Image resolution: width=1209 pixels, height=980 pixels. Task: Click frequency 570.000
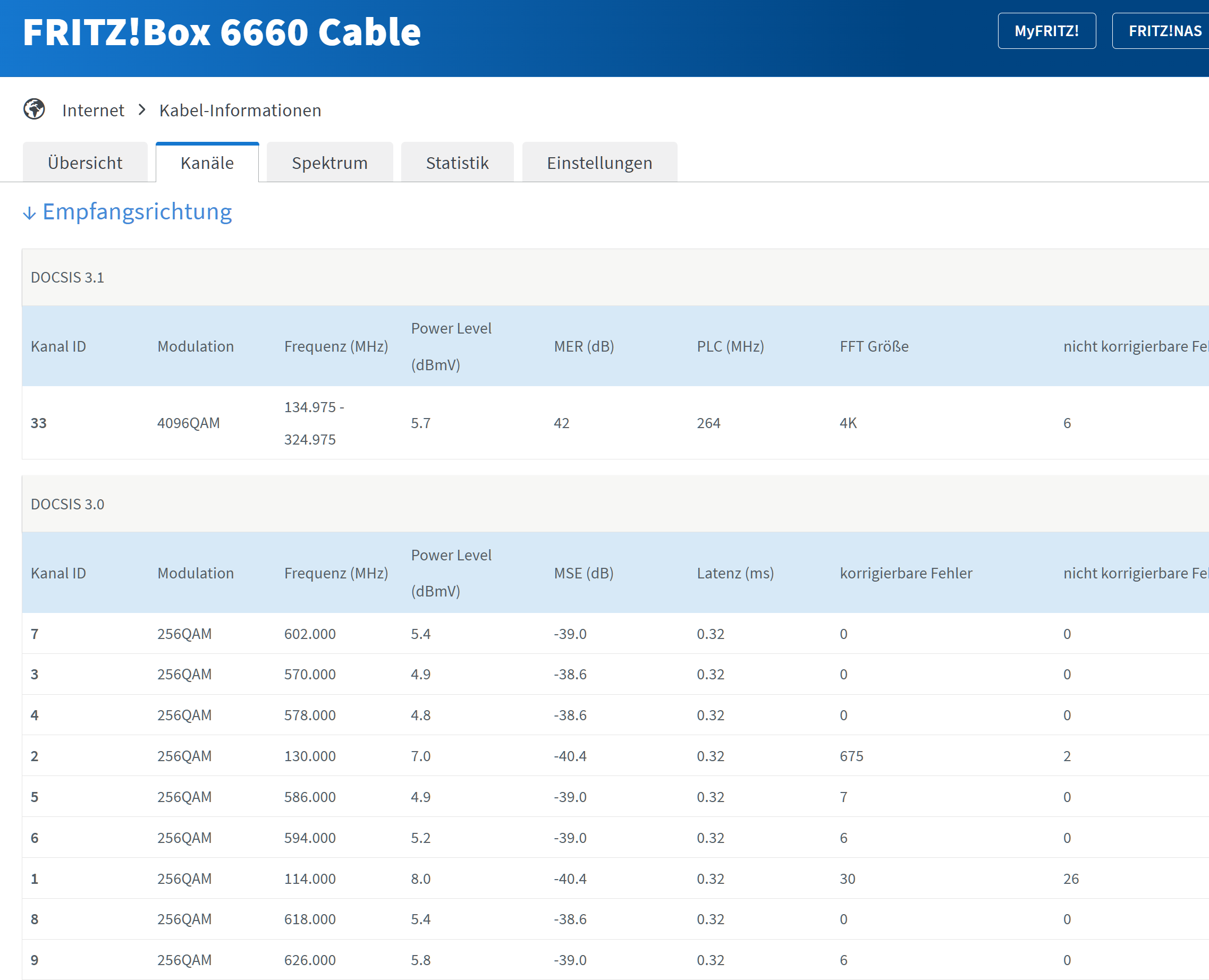309,675
